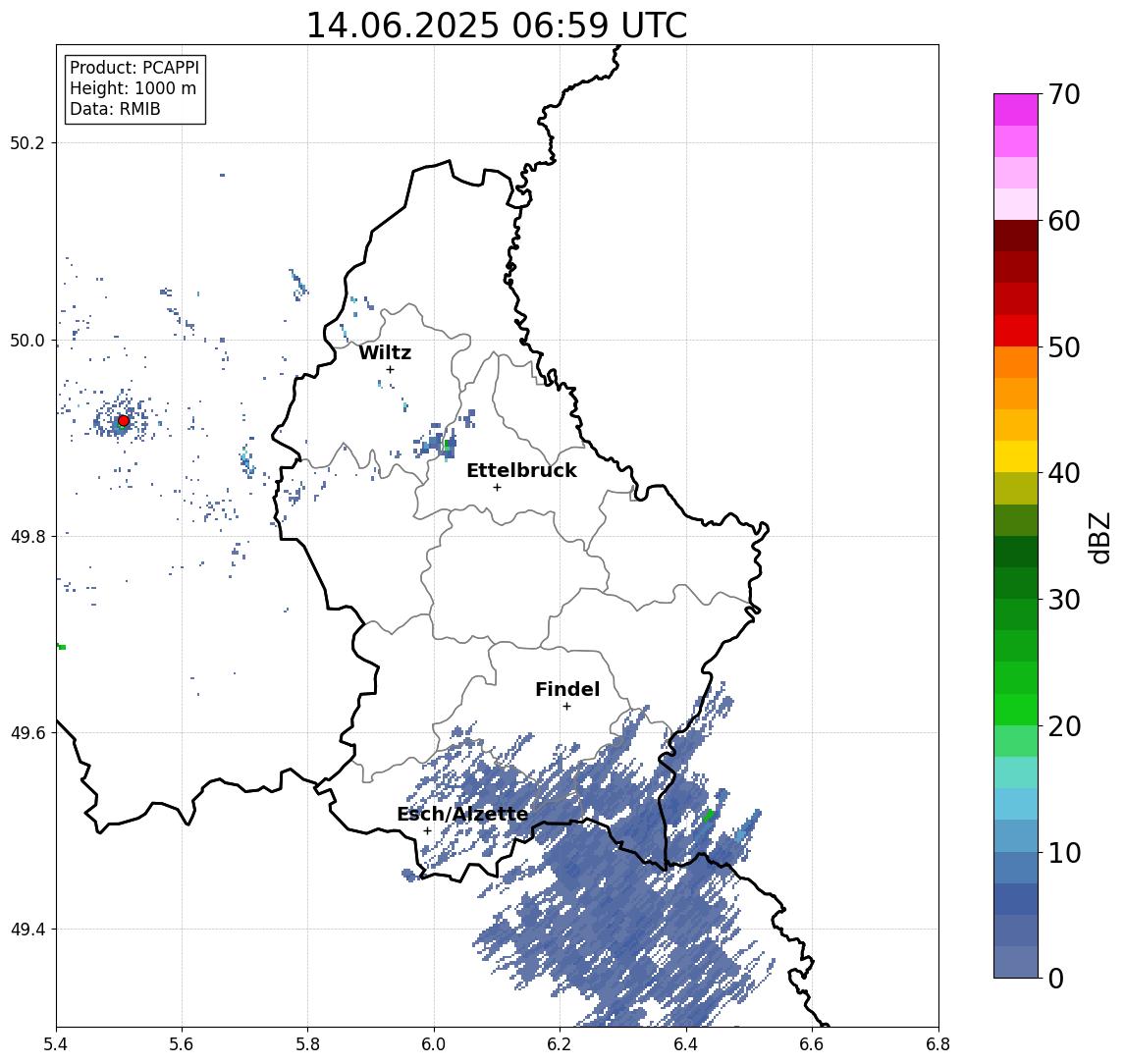This screenshot has height=1064, width=1124.
Task: Click the longitude tick label 6.6
Action: [x=812, y=1044]
